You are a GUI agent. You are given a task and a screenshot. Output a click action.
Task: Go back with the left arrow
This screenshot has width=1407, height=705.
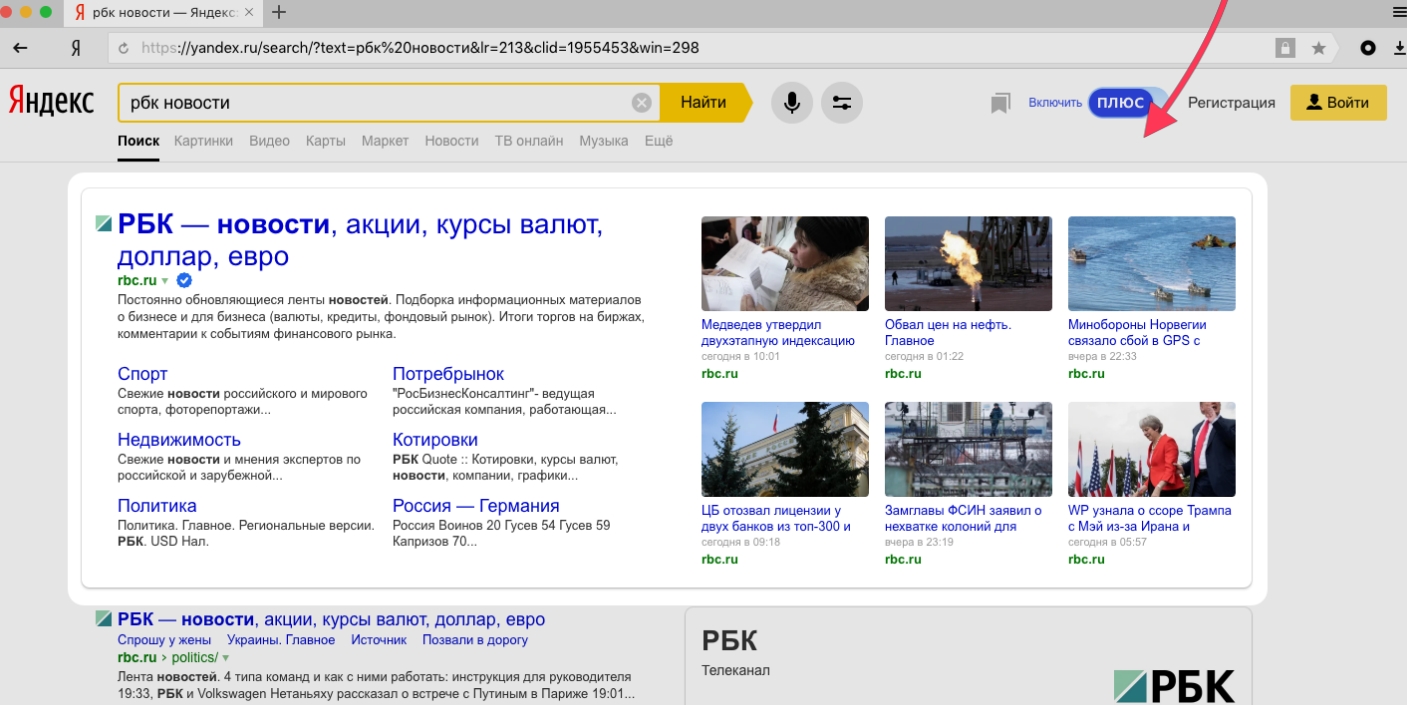pyautogui.click(x=20, y=48)
